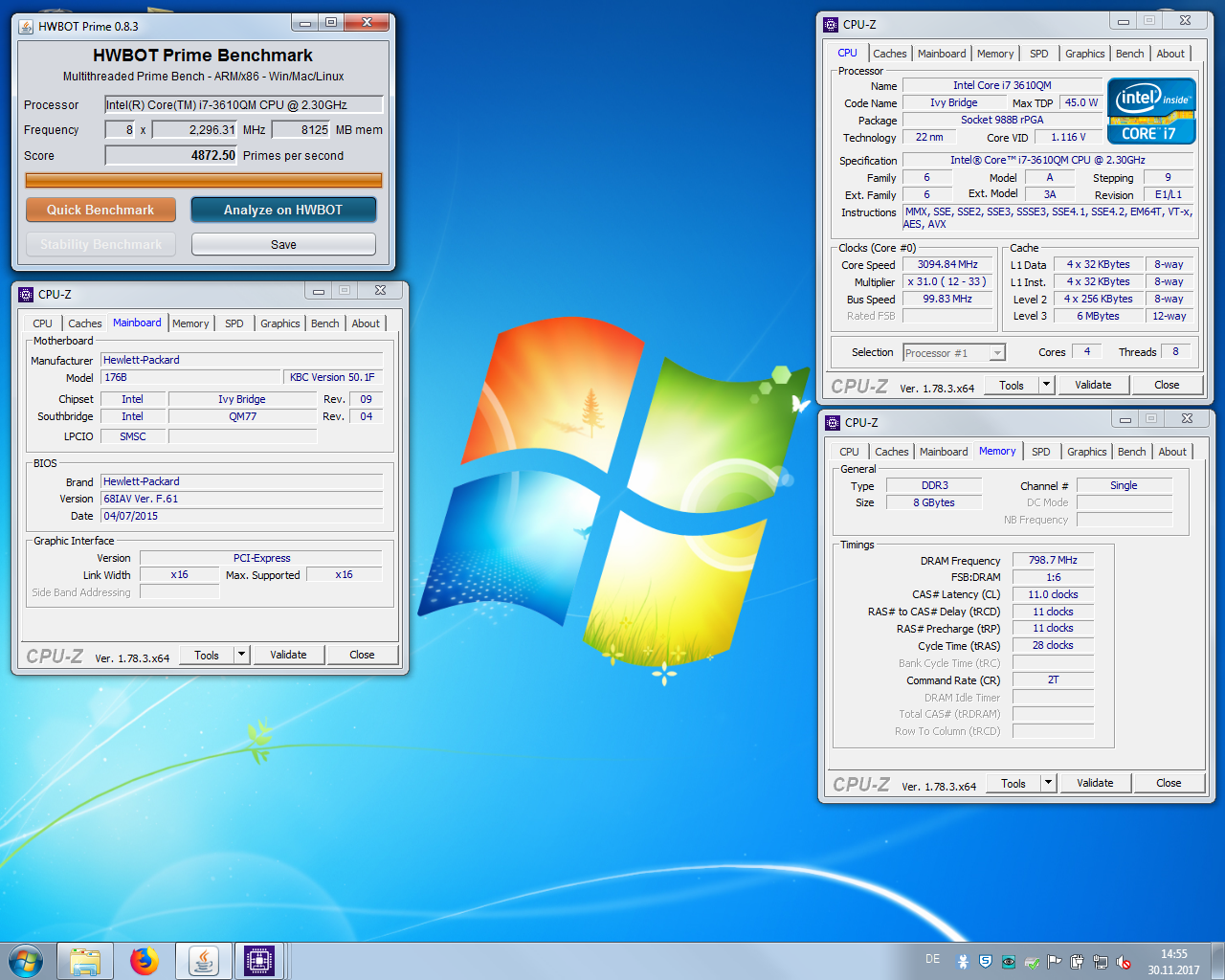
Task: Click the power plug battery tray icon
Action: (1078, 962)
